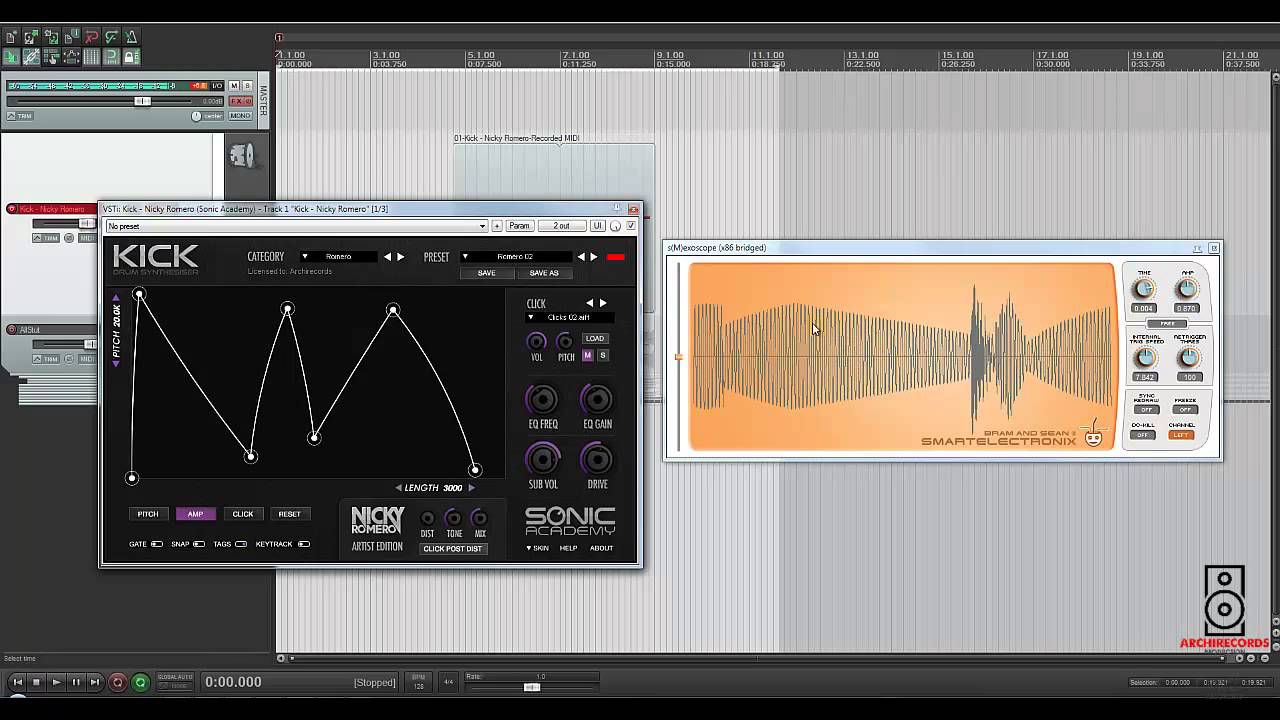Switch to the AMP envelope tab
The width and height of the screenshot is (1280, 720).
tap(195, 514)
